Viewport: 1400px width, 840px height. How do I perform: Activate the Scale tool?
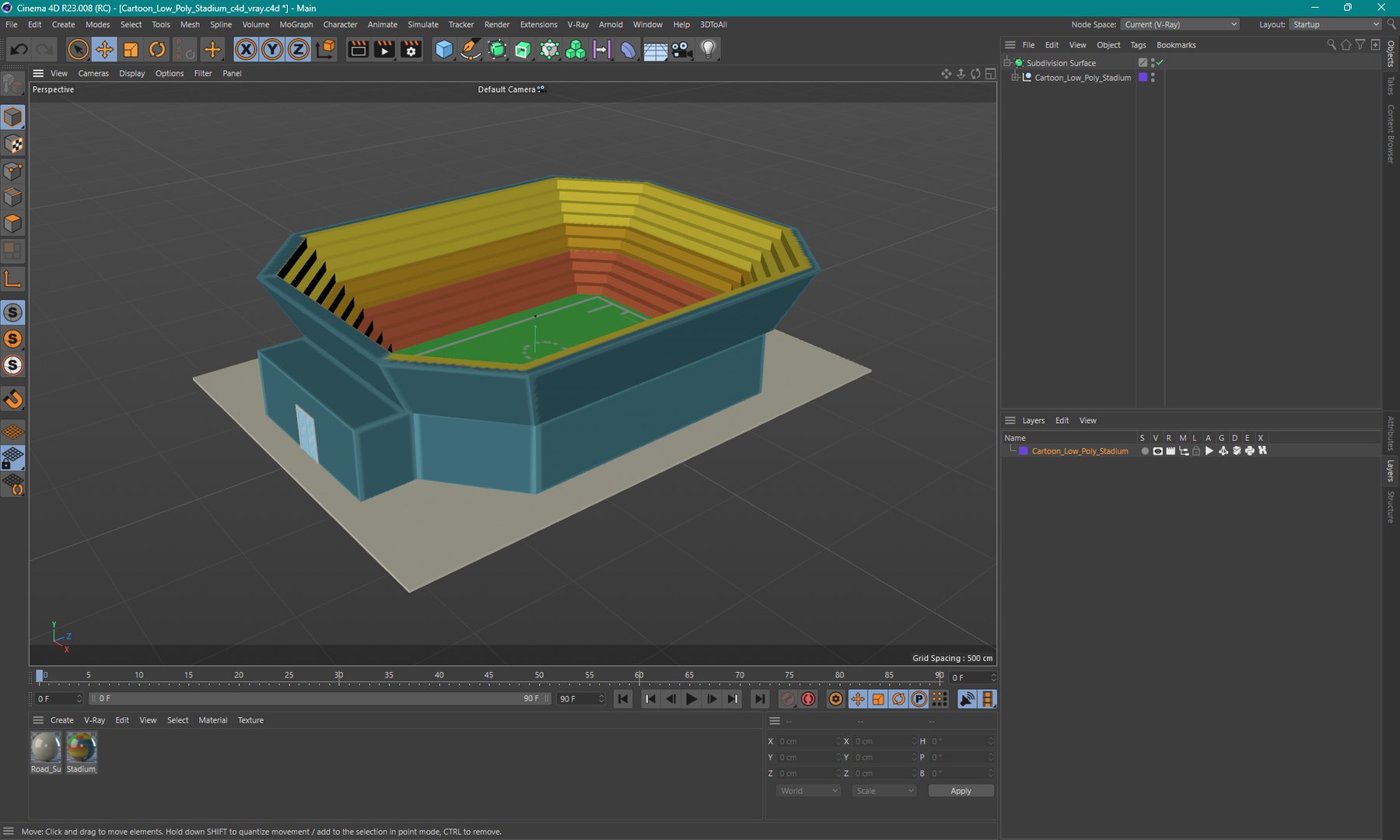pyautogui.click(x=131, y=50)
